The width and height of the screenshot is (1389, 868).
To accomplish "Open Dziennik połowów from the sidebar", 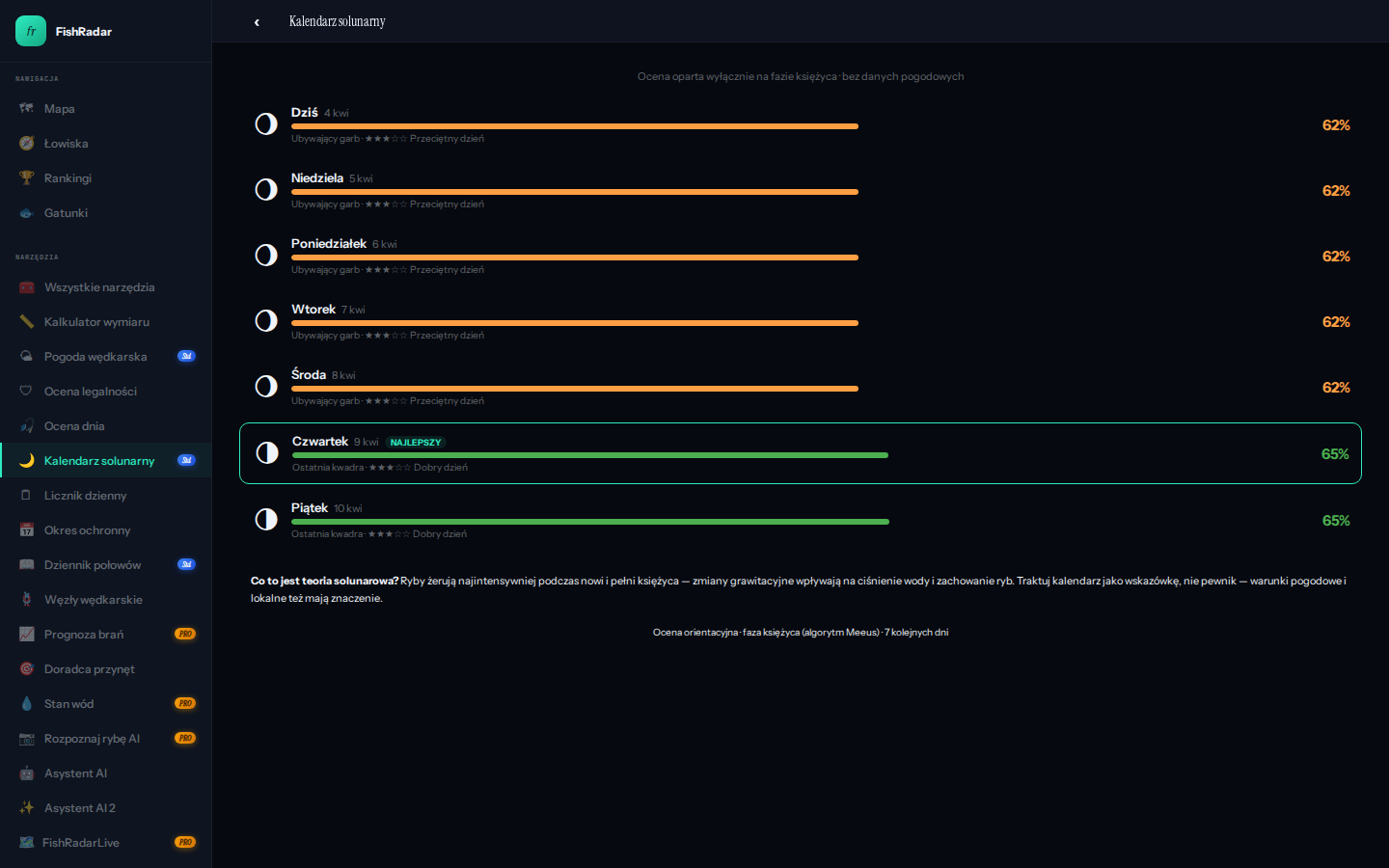I will pos(93,565).
